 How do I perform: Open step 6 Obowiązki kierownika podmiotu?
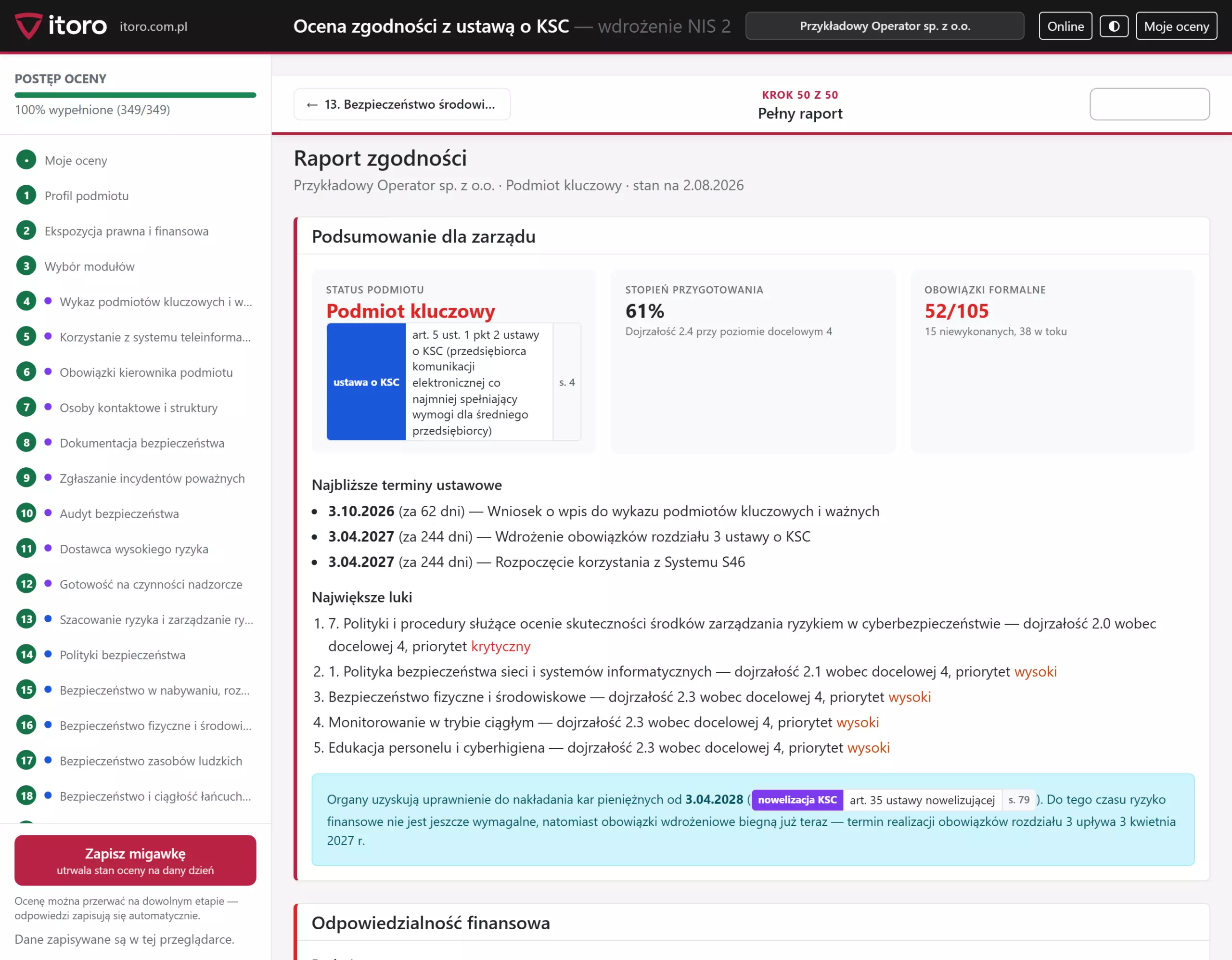pos(135,372)
